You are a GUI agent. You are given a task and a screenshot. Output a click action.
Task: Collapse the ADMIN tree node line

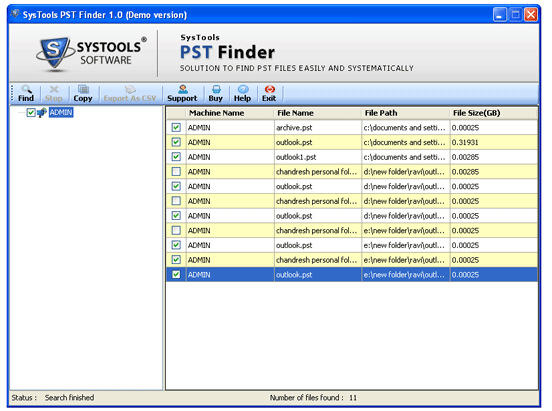pos(21,113)
